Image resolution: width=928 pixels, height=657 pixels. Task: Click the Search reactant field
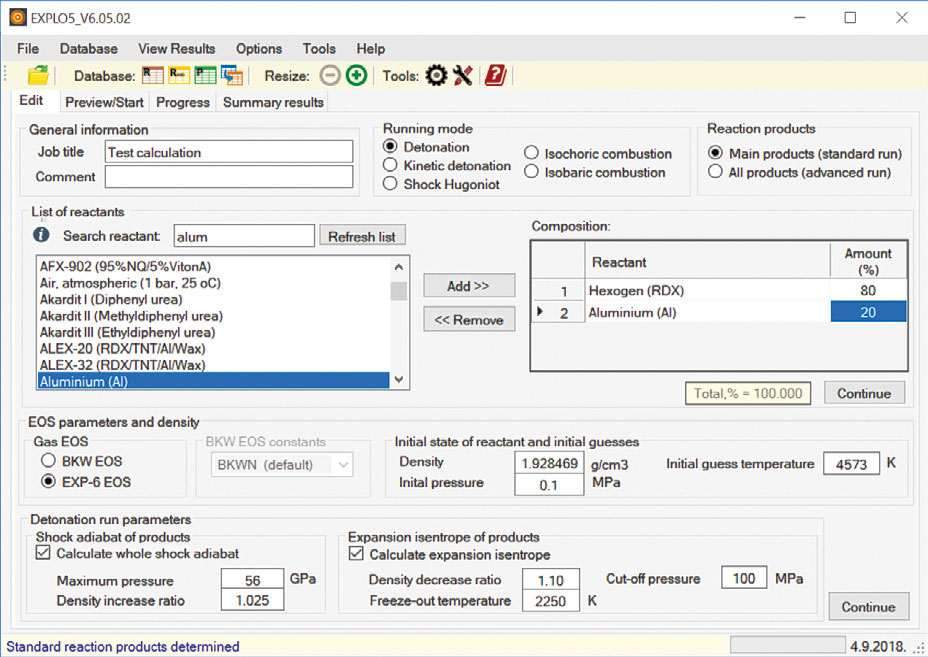244,236
